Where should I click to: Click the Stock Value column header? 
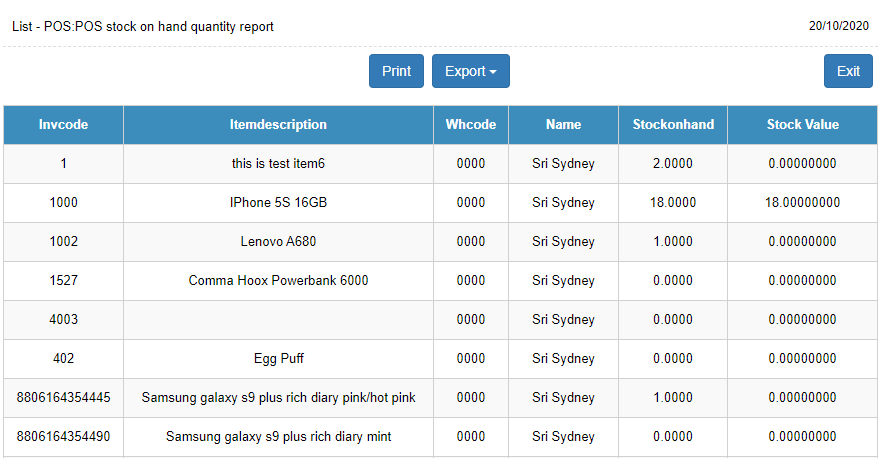pyautogui.click(x=802, y=125)
